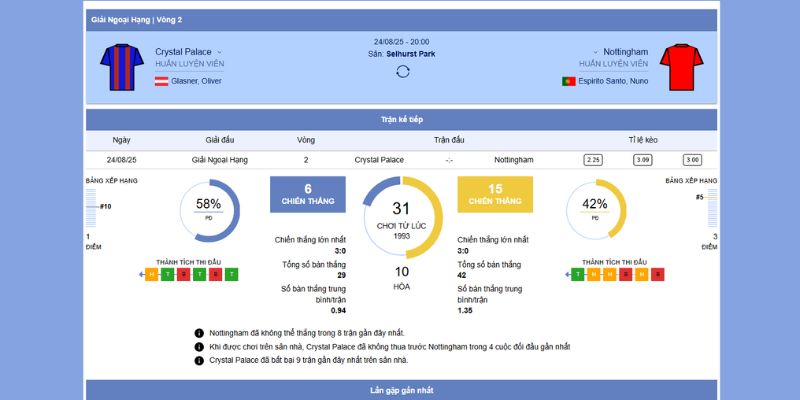The width and height of the screenshot is (800, 400).
Task: Click the left arrow beside Nottingham's form
Action: point(566,273)
